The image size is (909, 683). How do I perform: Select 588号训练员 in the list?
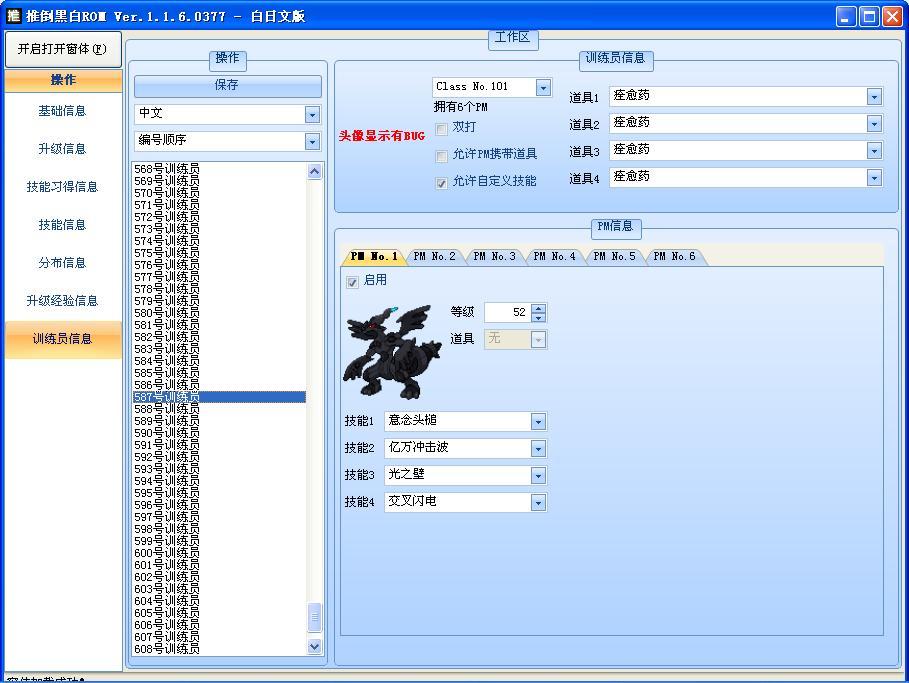[x=220, y=409]
